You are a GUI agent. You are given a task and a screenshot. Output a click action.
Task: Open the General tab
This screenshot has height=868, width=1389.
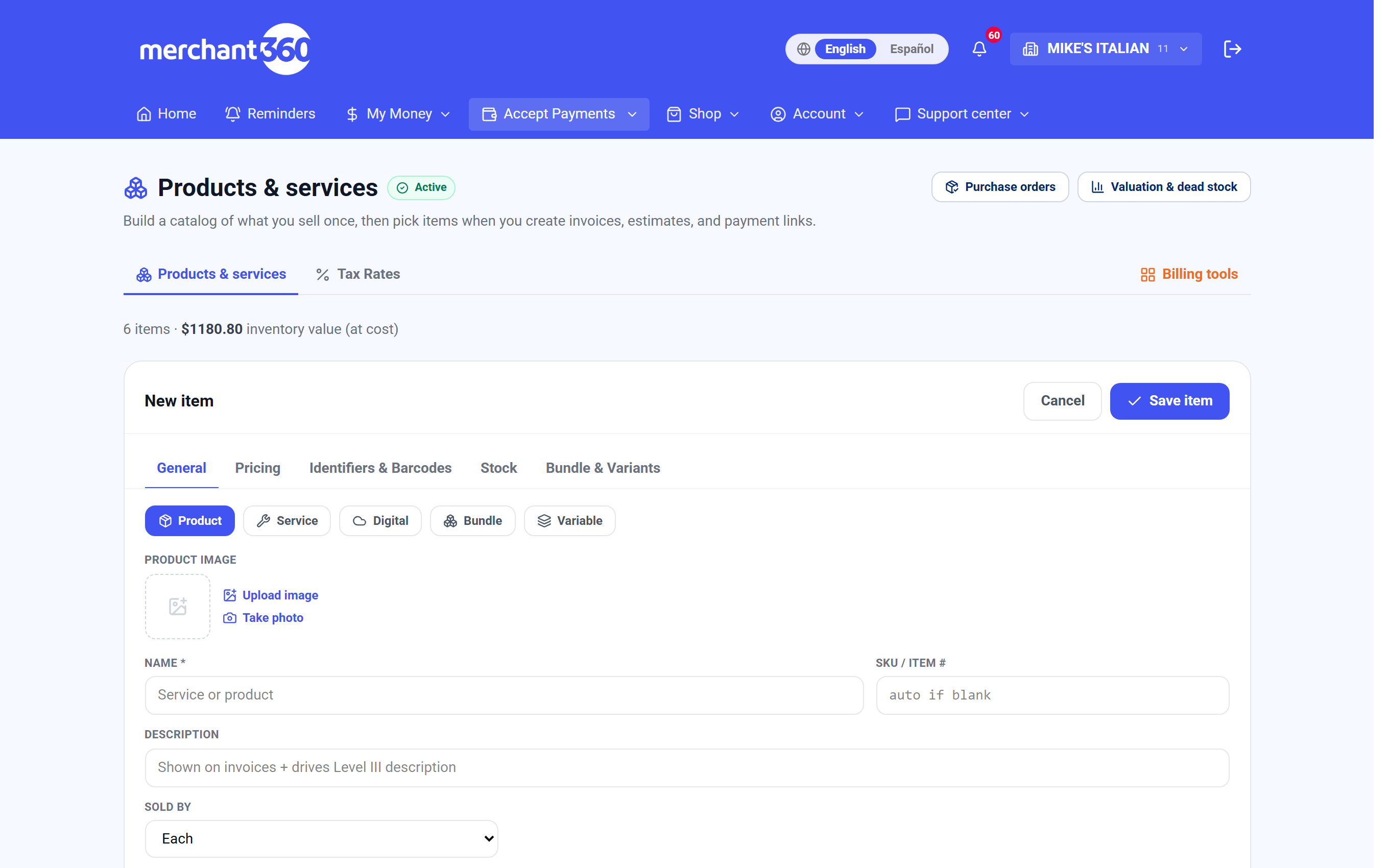click(181, 468)
